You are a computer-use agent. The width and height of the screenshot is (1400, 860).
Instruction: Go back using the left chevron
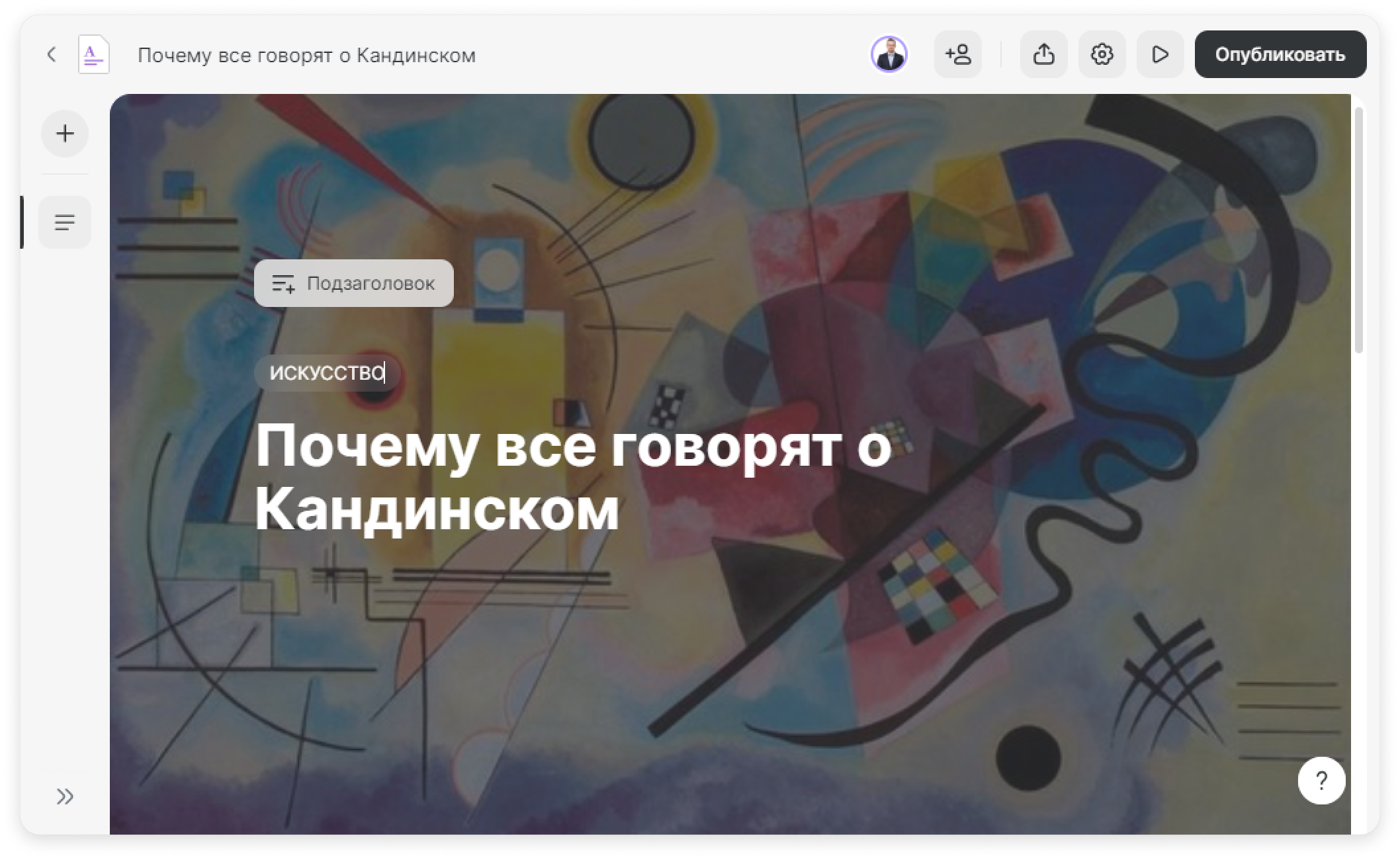pos(52,54)
